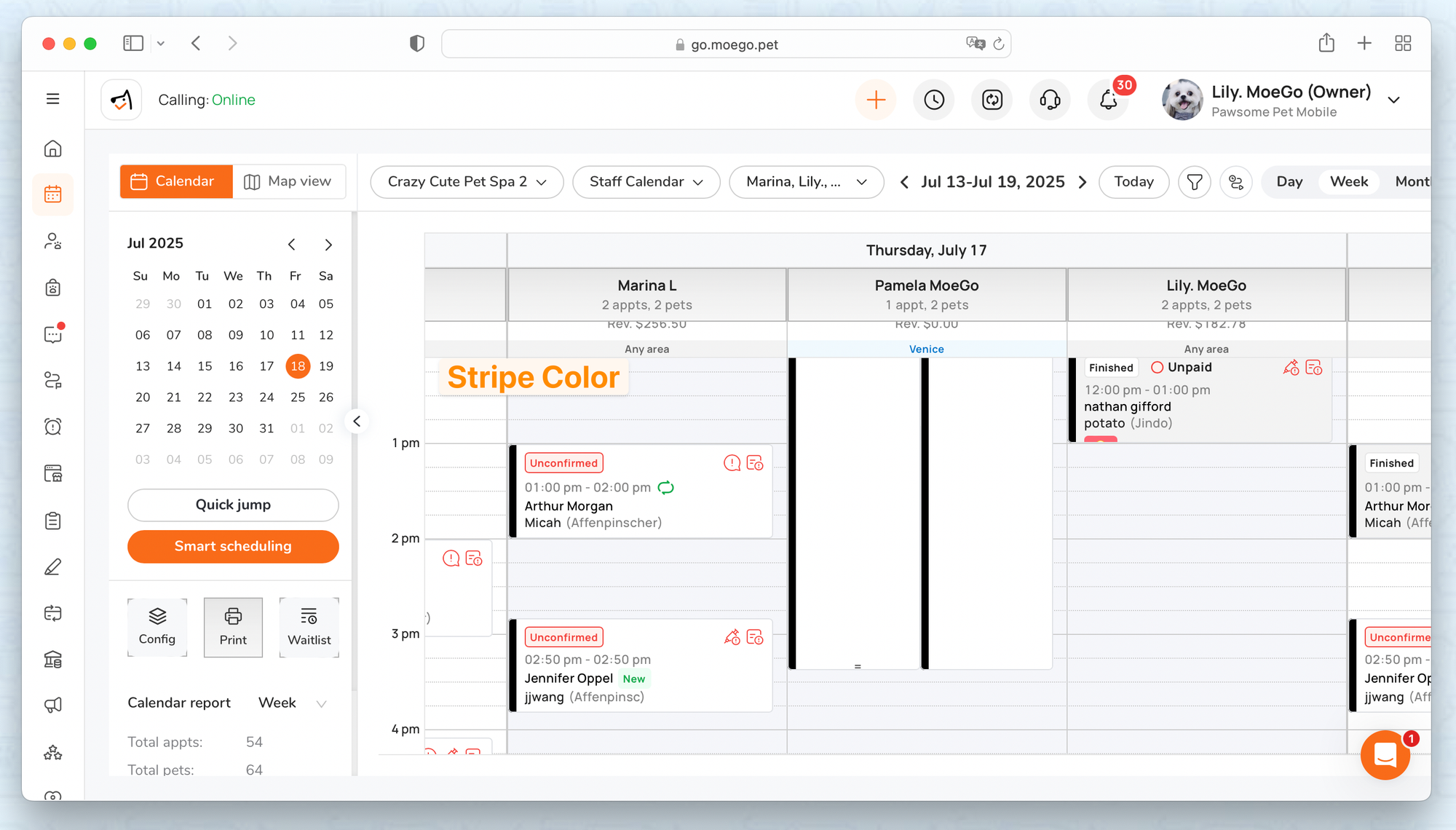Toggle the Unpaid circle on nathan gifford appointment
The image size is (1456, 830).
click(x=1157, y=368)
